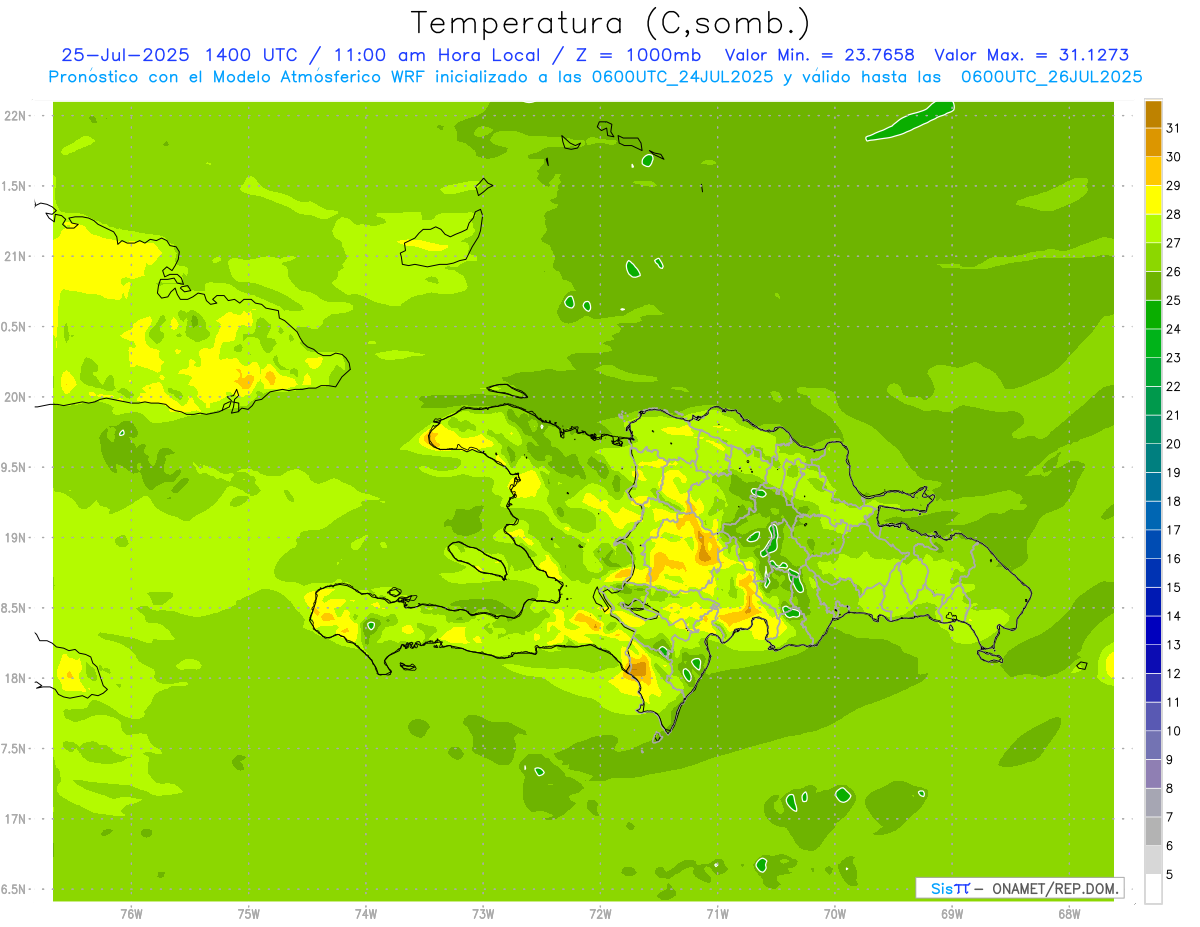
Task: Click yellow legend swatch between 28 and 29
Action: pos(1153,200)
